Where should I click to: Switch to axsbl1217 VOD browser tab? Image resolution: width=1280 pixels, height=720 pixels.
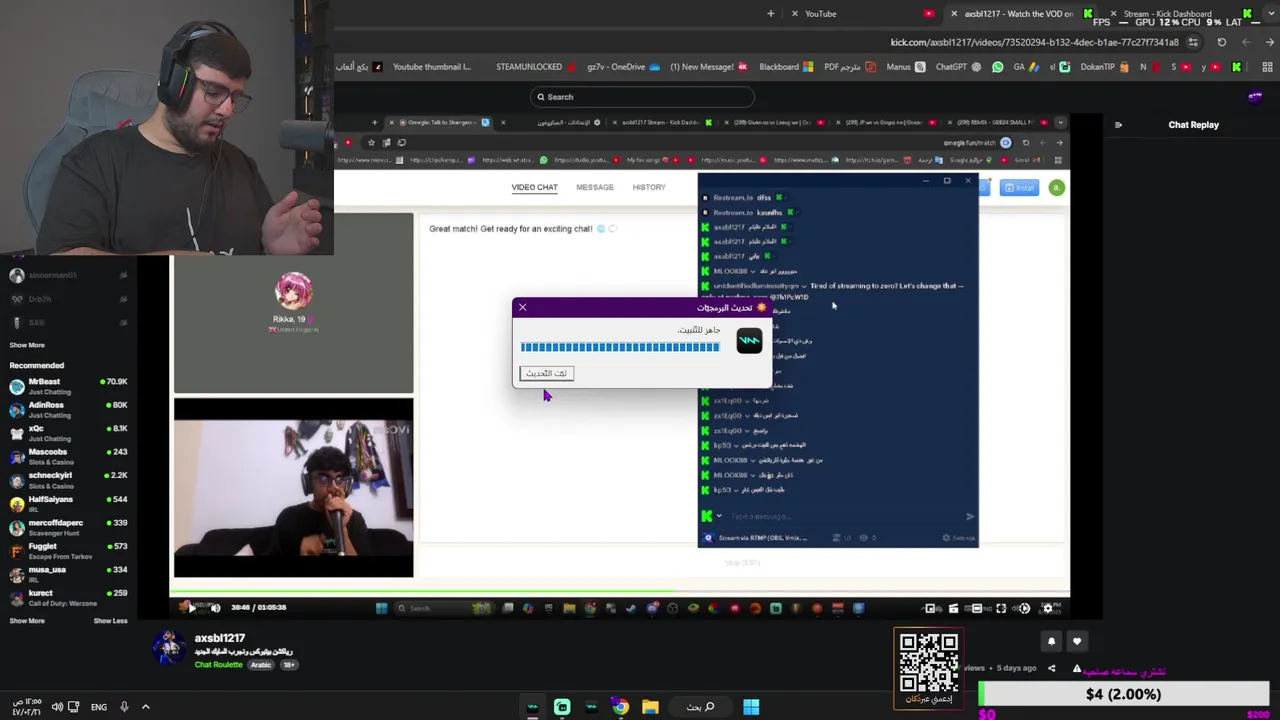pyautogui.click(x=1020, y=14)
